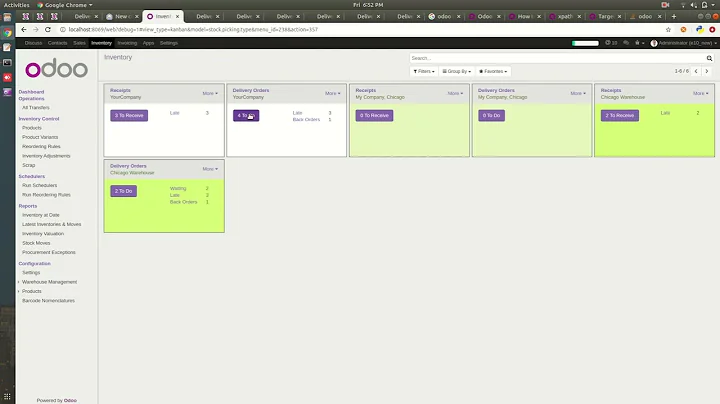
Task: Open Ubuntu applications grid icon
Action: pyautogui.click(x=7, y=397)
